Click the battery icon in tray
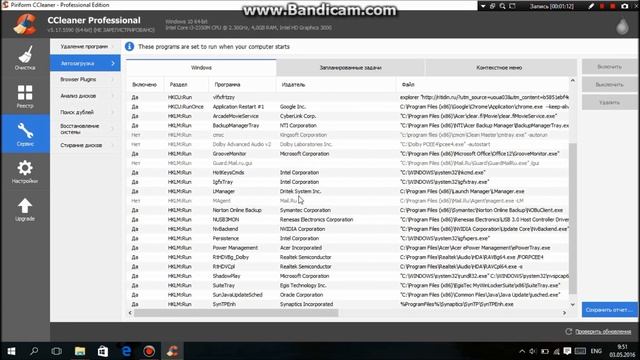 (545, 351)
